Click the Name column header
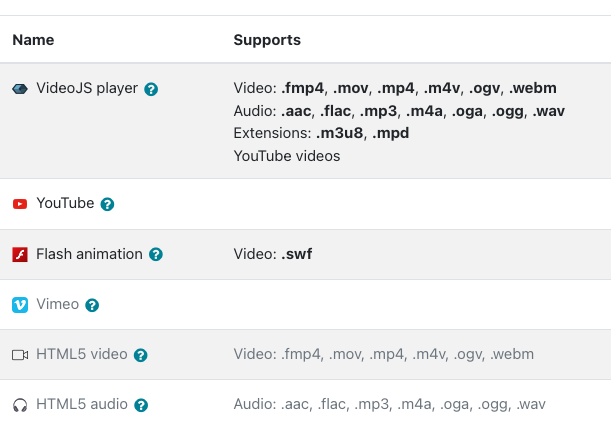This screenshot has width=611, height=438. click(33, 40)
